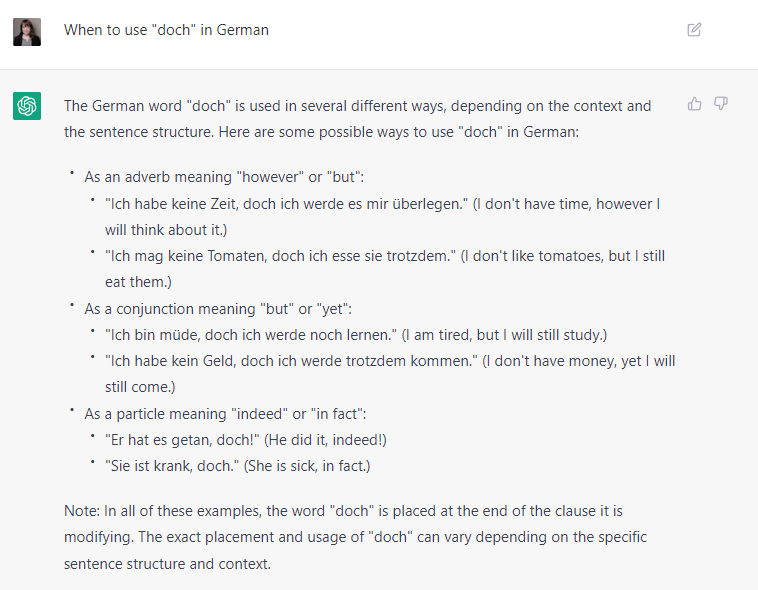The width and height of the screenshot is (758, 590).
Task: Select the bullet 'As a particle meaning "indeed"'
Action: point(225,414)
